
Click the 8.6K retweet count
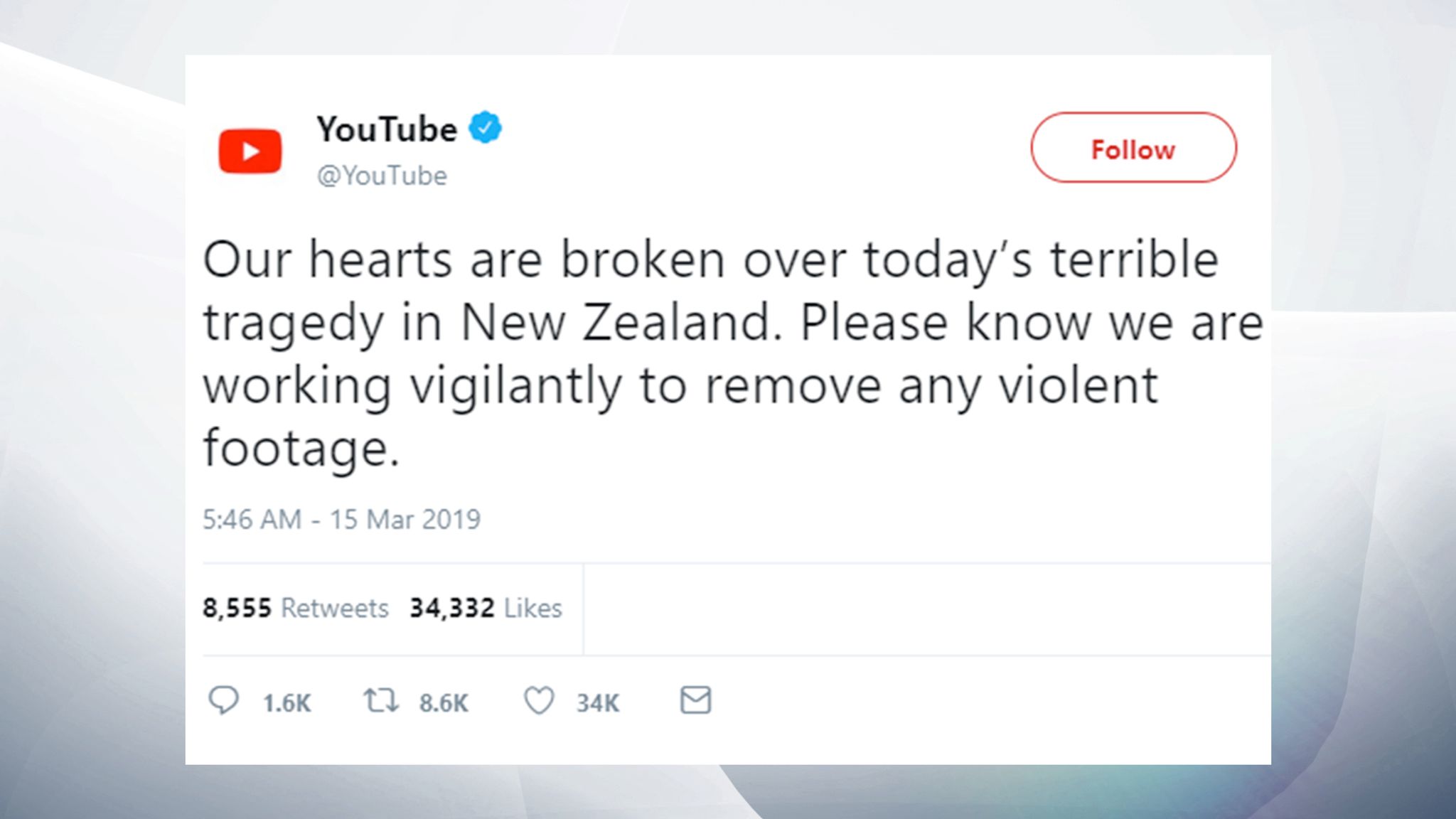[443, 703]
